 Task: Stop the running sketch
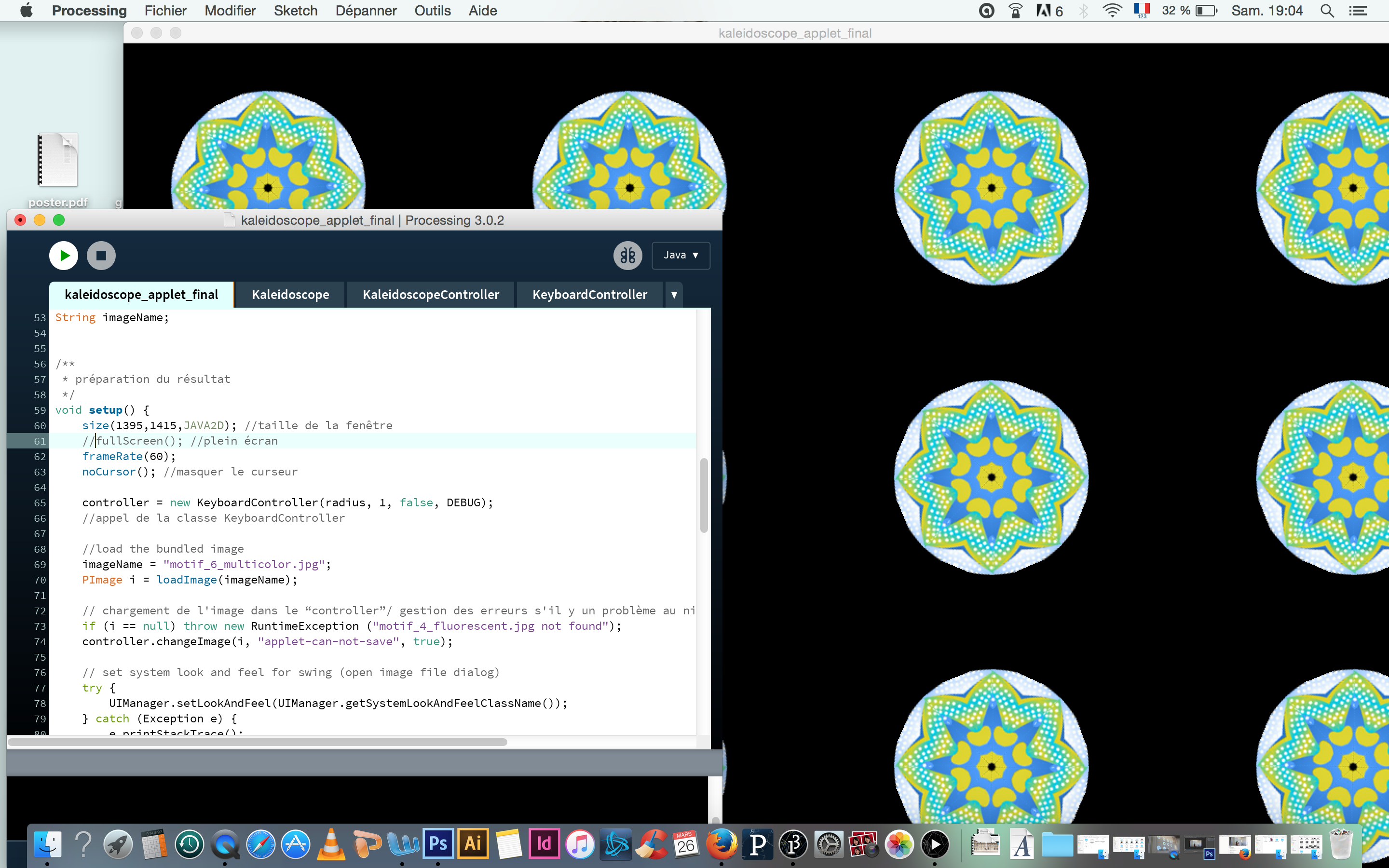(x=101, y=256)
